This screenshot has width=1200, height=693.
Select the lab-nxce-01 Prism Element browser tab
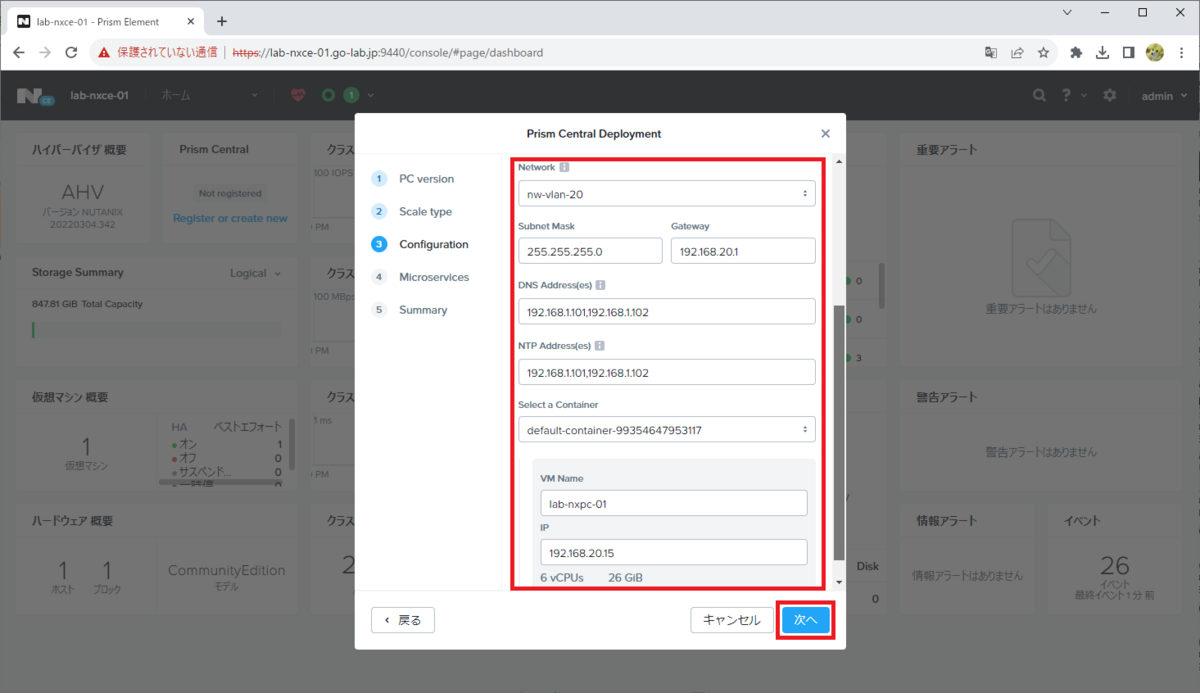[x=105, y=21]
